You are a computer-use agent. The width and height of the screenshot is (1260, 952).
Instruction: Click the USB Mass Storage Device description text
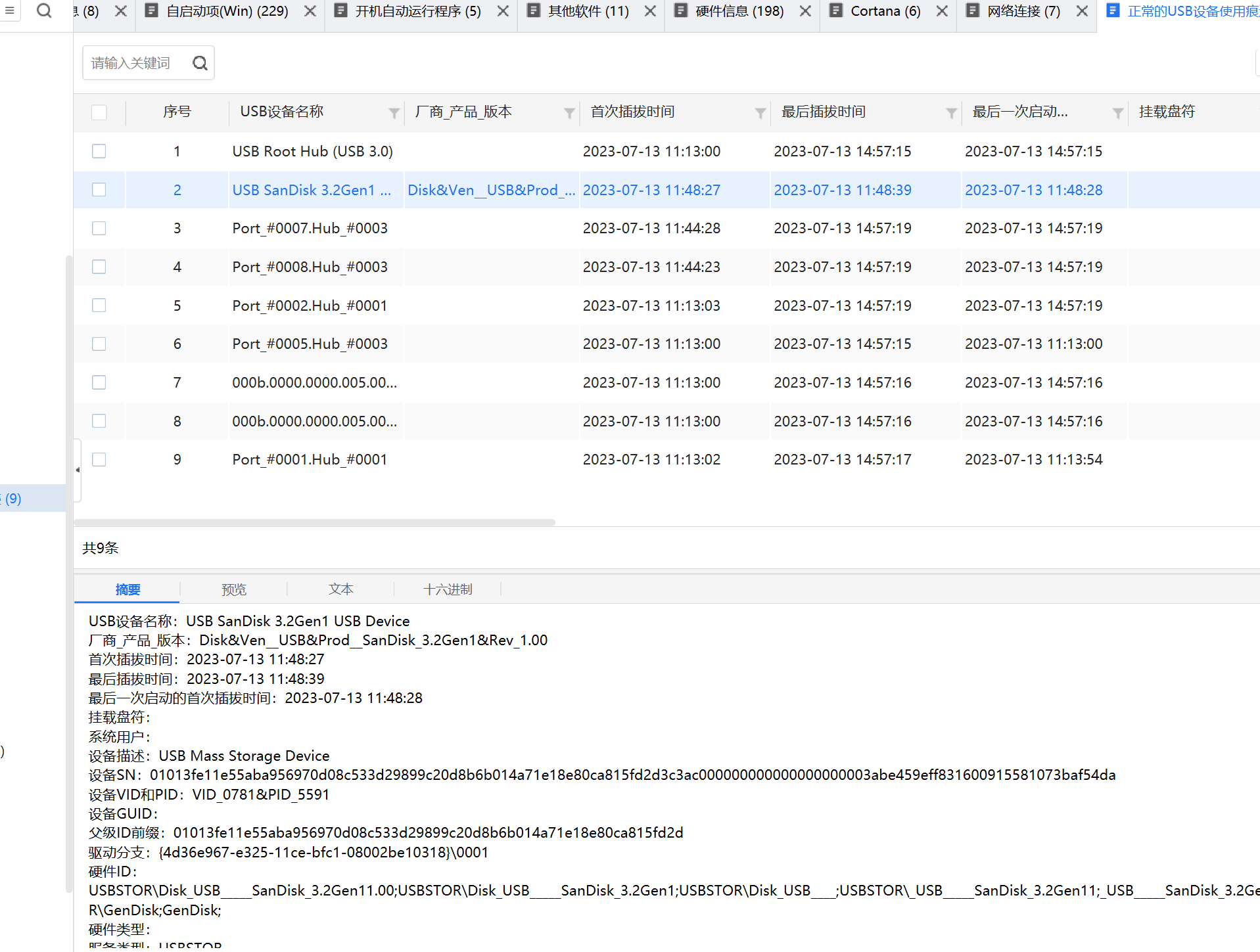pyautogui.click(x=244, y=756)
